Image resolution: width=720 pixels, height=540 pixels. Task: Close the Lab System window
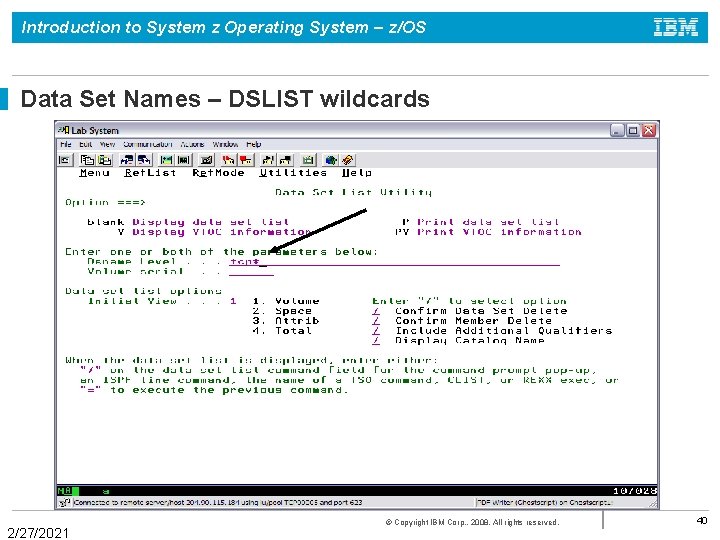(x=648, y=130)
